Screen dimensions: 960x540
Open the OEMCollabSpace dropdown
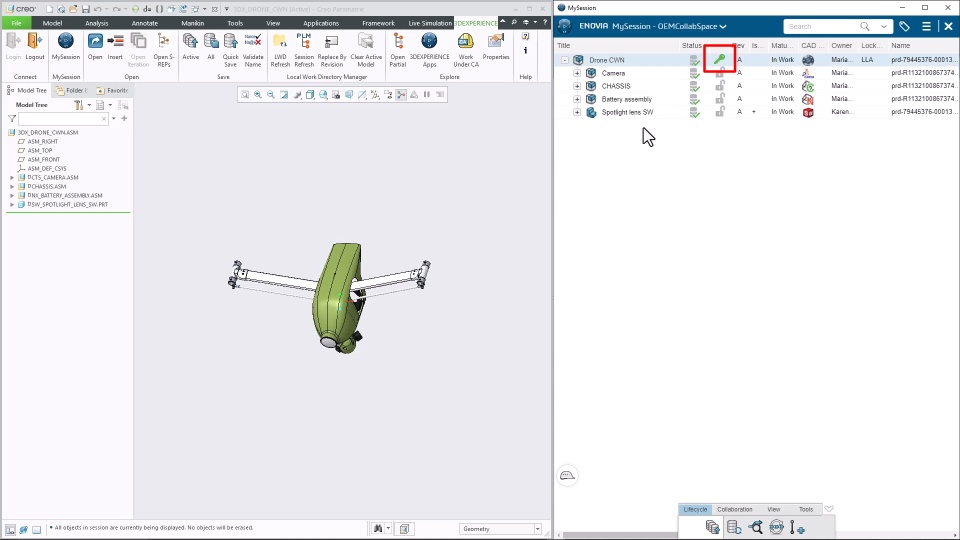coord(722,26)
